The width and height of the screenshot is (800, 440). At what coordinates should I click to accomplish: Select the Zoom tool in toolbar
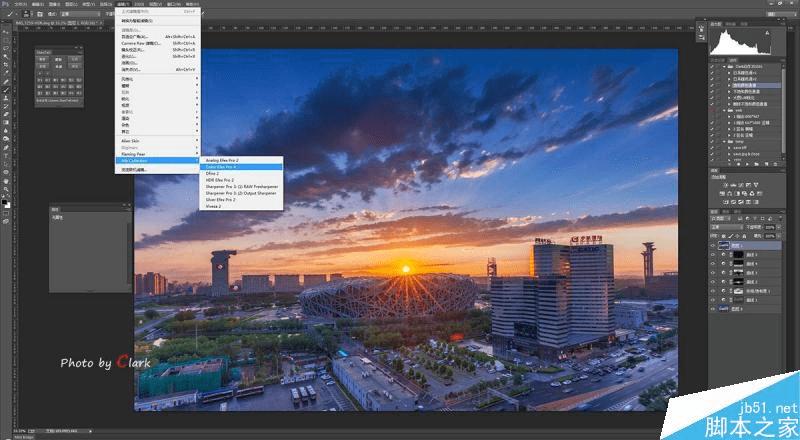6,189
